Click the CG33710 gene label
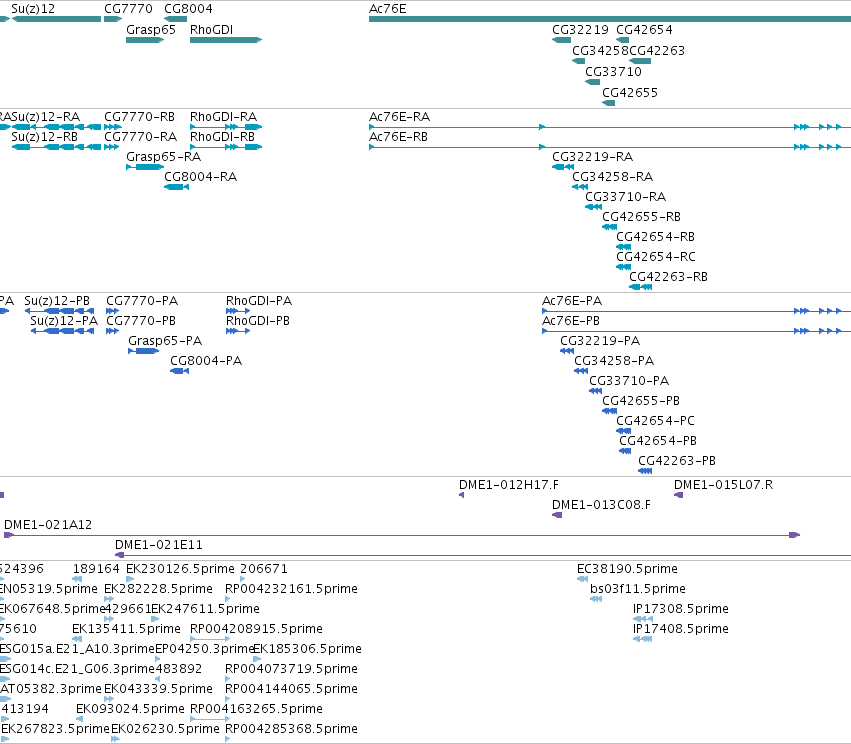The width and height of the screenshot is (851, 744). [613, 72]
